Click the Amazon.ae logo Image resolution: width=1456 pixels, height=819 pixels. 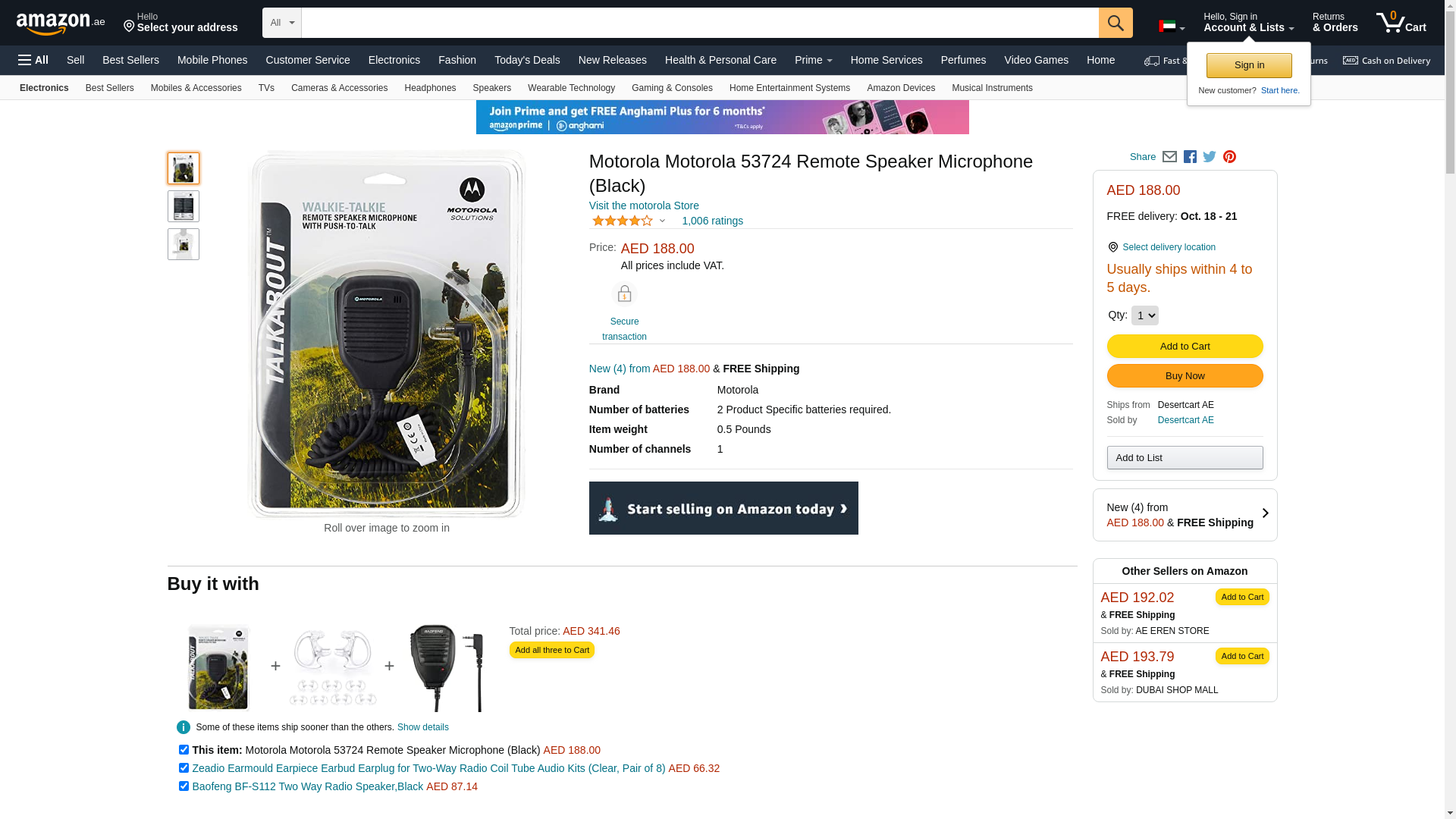pos(61,24)
